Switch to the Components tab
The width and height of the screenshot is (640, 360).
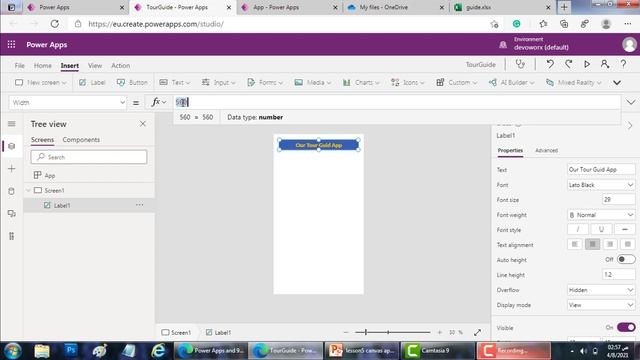(81, 140)
